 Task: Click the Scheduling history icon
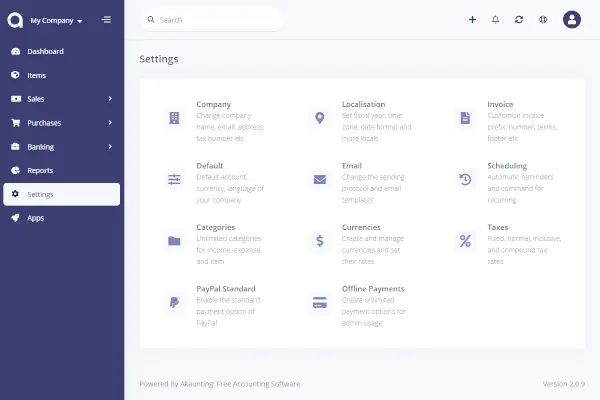pos(465,179)
